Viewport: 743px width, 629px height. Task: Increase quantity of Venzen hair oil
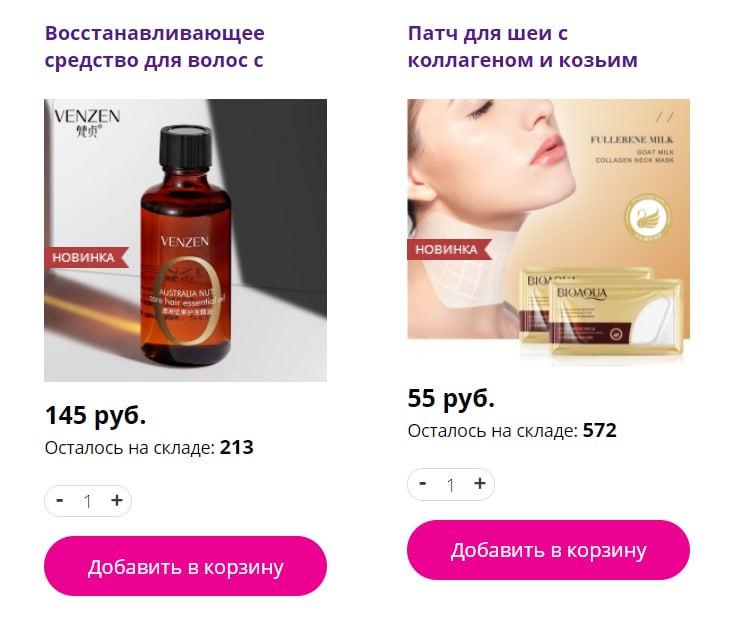point(117,501)
